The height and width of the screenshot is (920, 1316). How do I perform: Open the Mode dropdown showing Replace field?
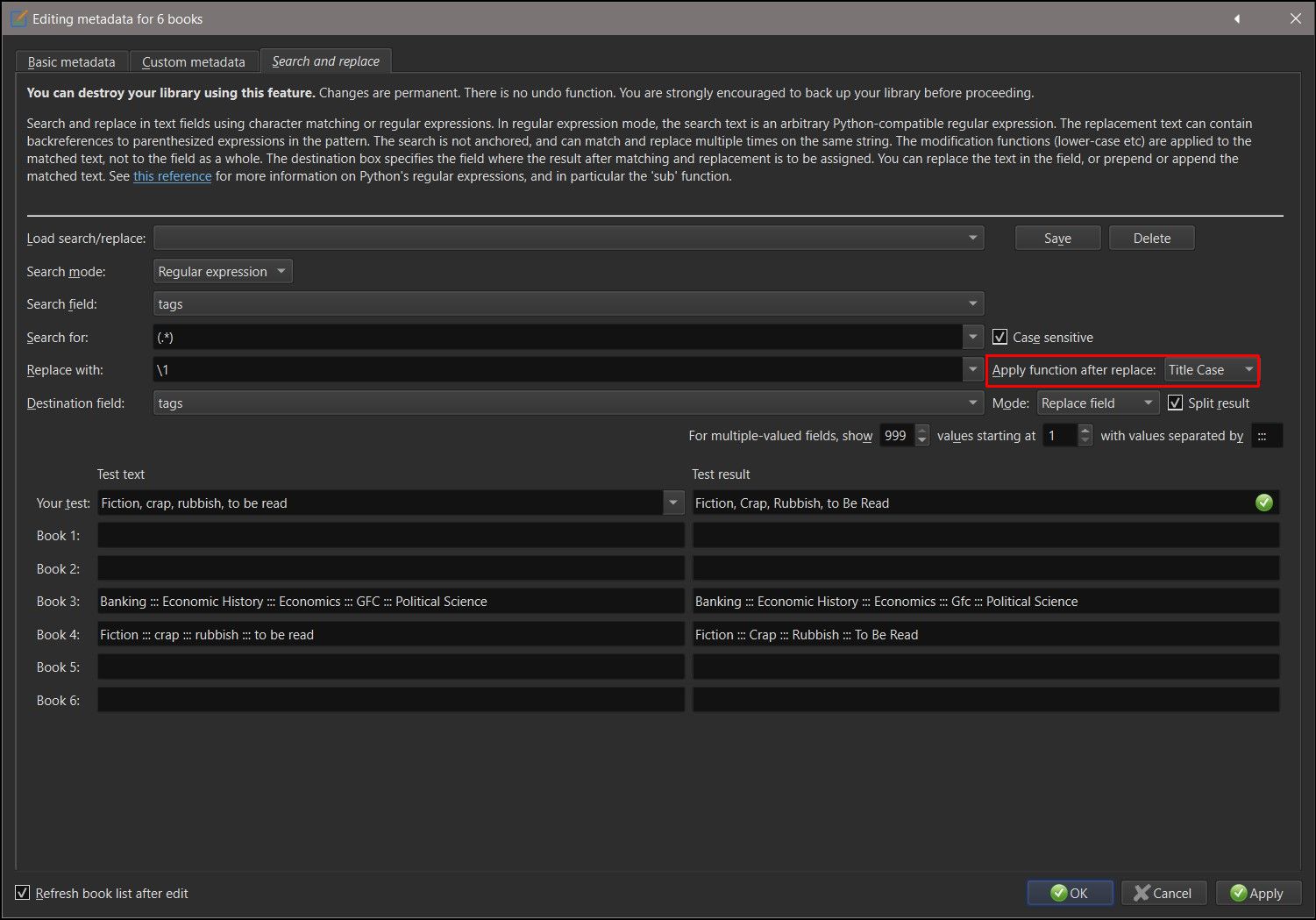pos(1098,403)
